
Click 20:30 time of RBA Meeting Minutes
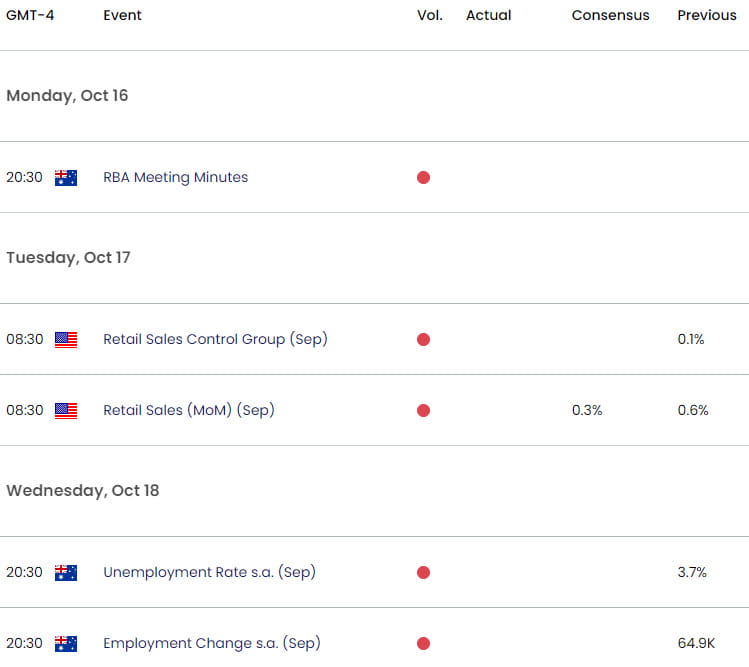(24, 177)
